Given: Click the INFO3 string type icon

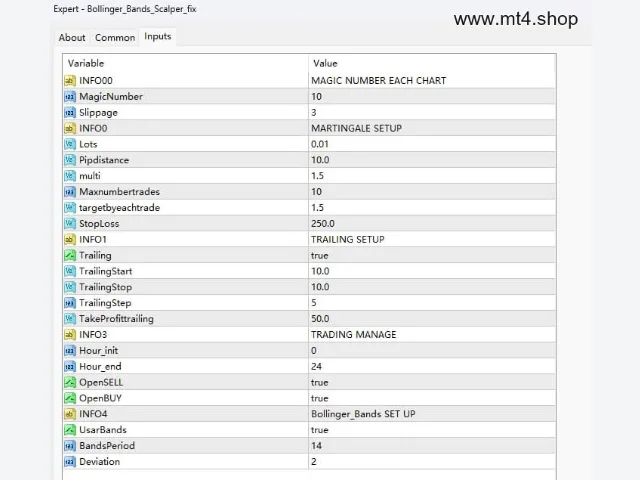Looking at the screenshot, I should [x=70, y=335].
